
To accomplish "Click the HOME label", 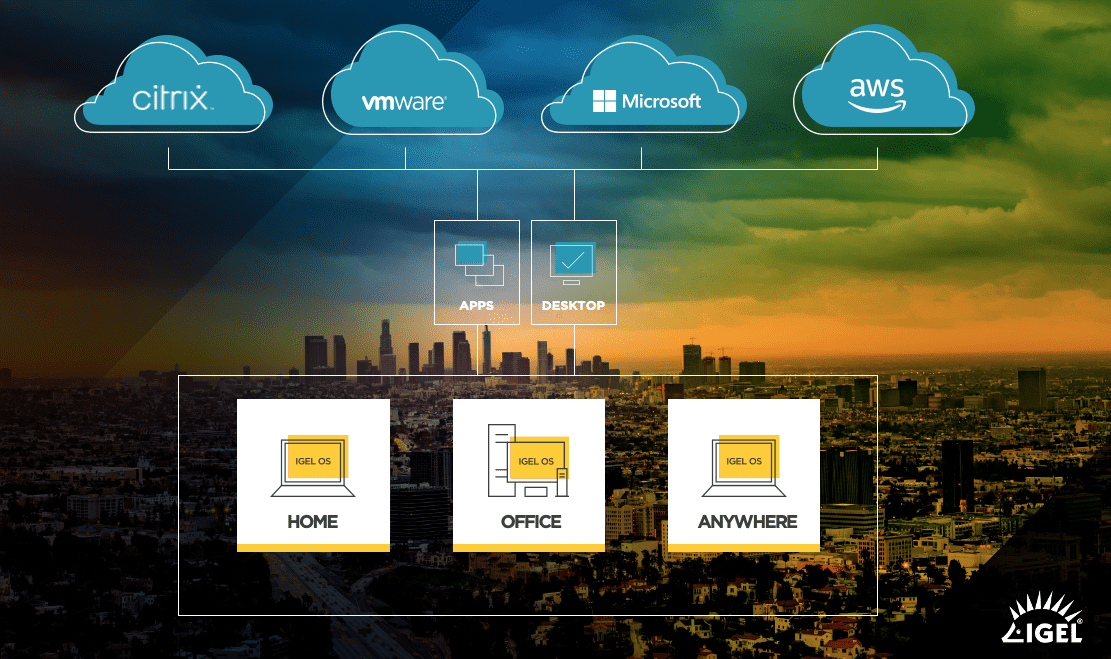I will (313, 522).
